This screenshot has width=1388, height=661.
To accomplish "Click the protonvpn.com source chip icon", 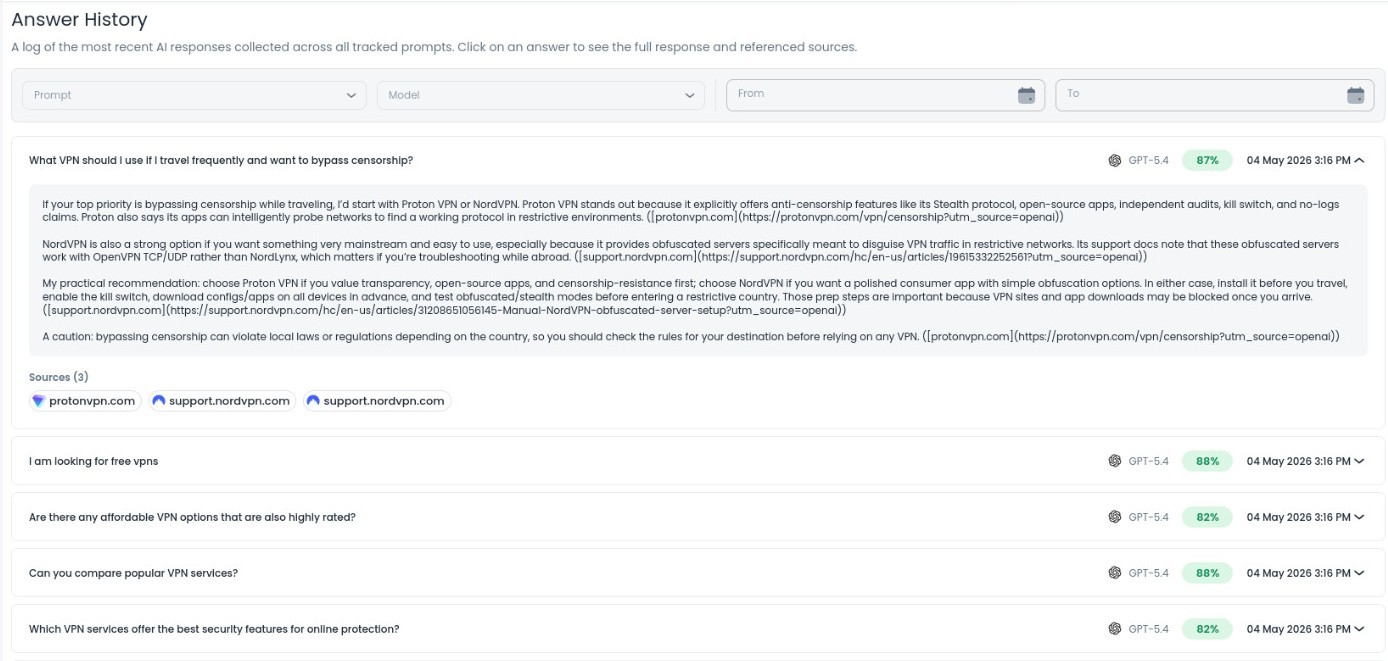I will pyautogui.click(x=39, y=401).
